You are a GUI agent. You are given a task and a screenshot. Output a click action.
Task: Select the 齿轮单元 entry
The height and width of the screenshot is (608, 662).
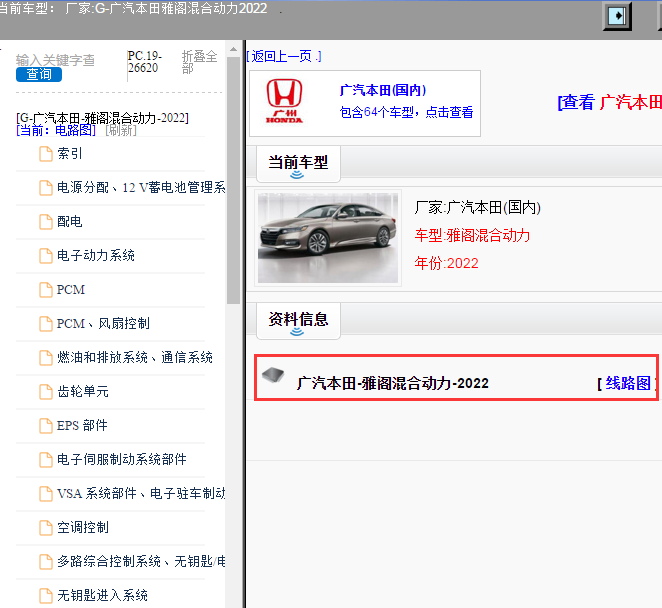(83, 391)
